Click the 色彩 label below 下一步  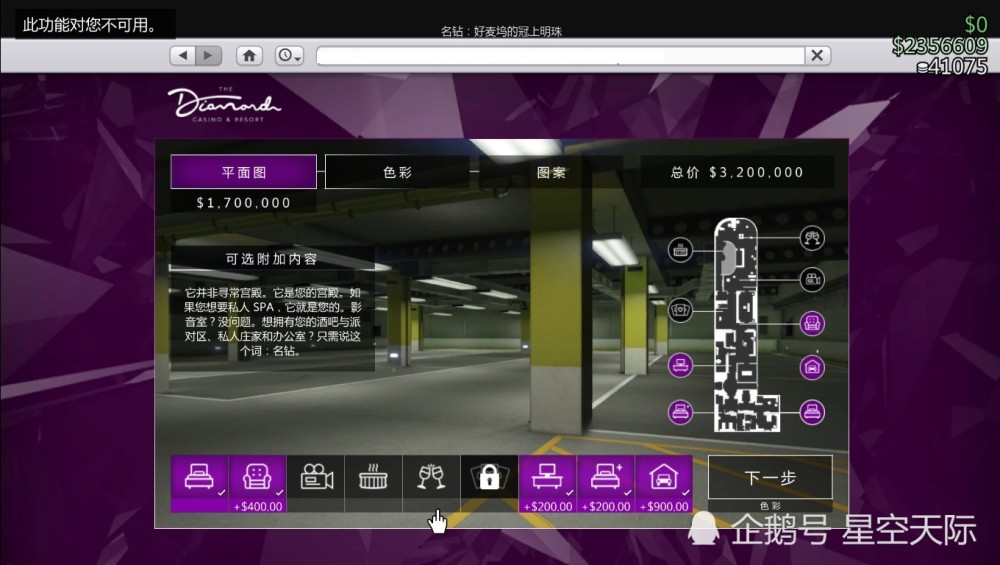point(770,506)
